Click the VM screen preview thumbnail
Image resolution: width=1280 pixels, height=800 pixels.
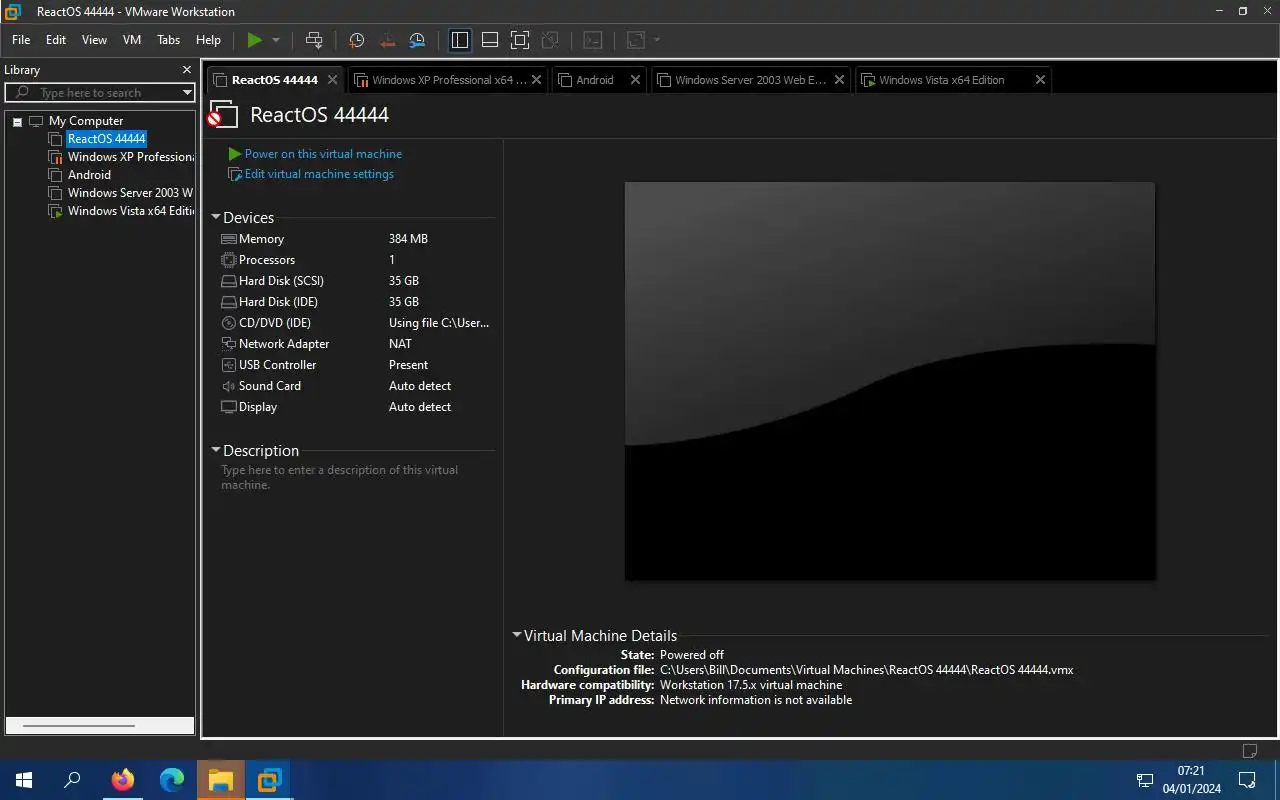[890, 381]
